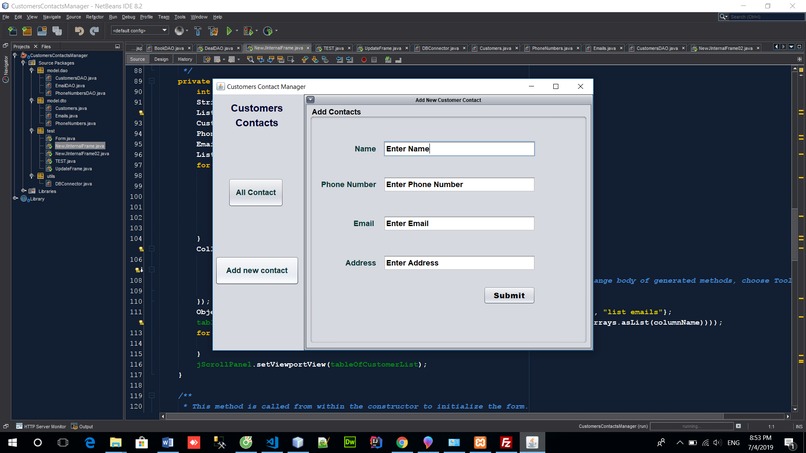Viewport: 806px width, 453px height.
Task: Click the globe browser icon in toolbar
Action: [179, 31]
